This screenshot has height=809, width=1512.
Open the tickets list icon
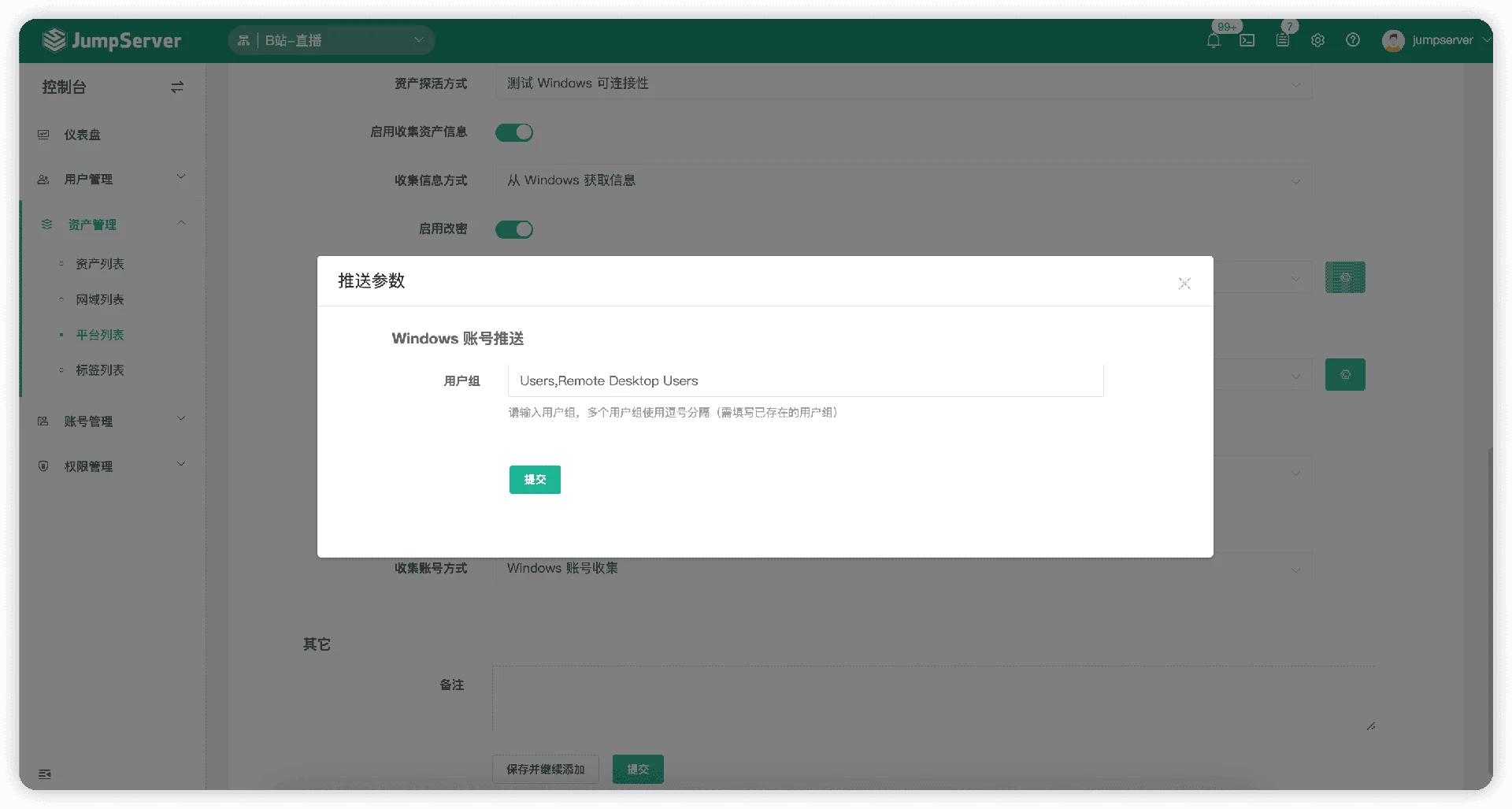(x=1283, y=40)
